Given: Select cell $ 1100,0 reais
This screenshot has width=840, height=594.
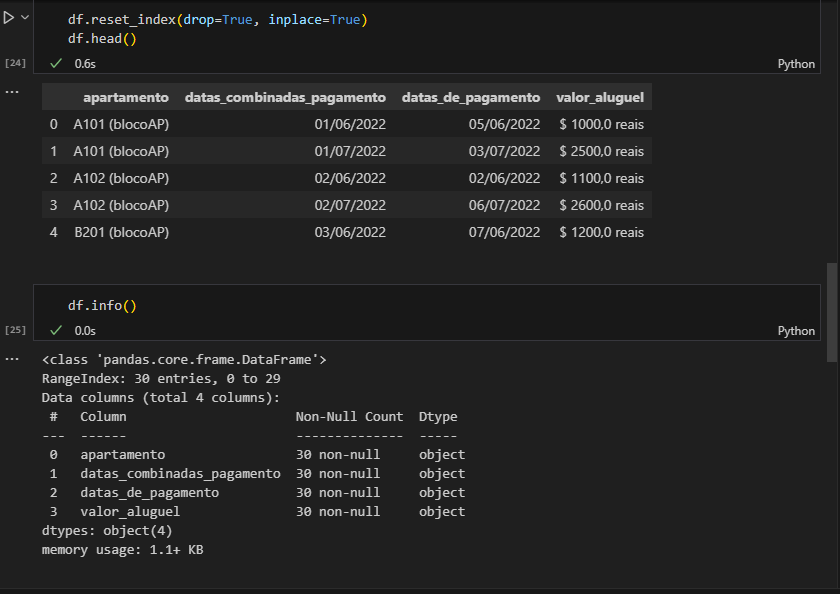Looking at the screenshot, I should tap(602, 178).
